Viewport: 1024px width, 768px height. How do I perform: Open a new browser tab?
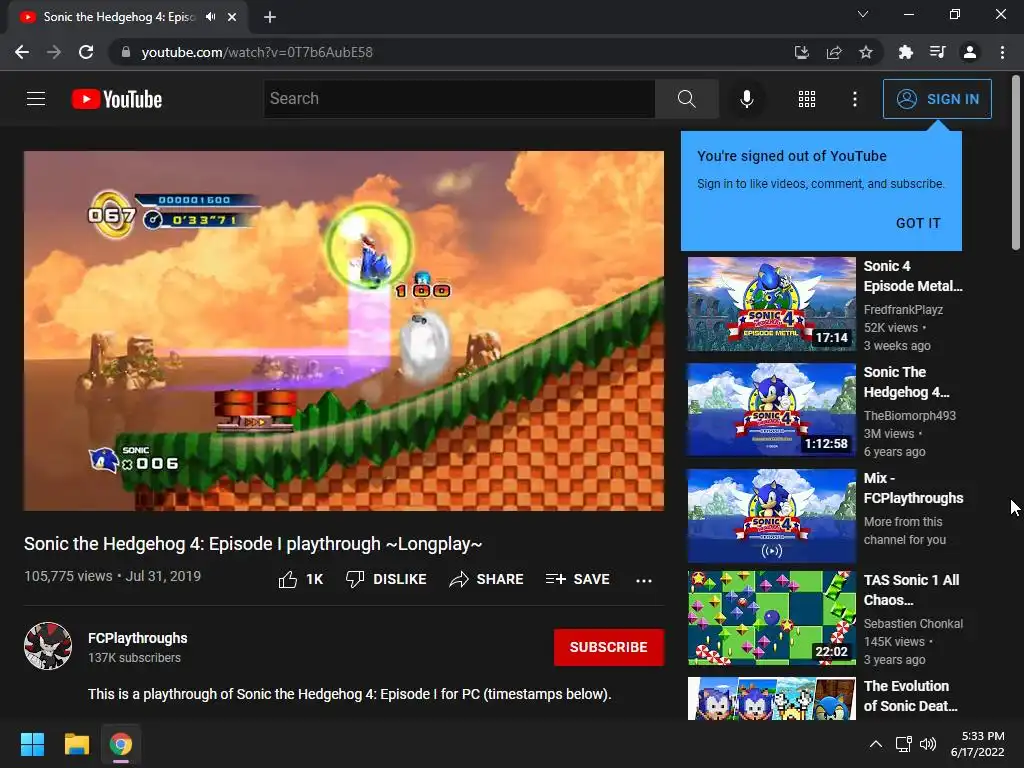coord(270,17)
